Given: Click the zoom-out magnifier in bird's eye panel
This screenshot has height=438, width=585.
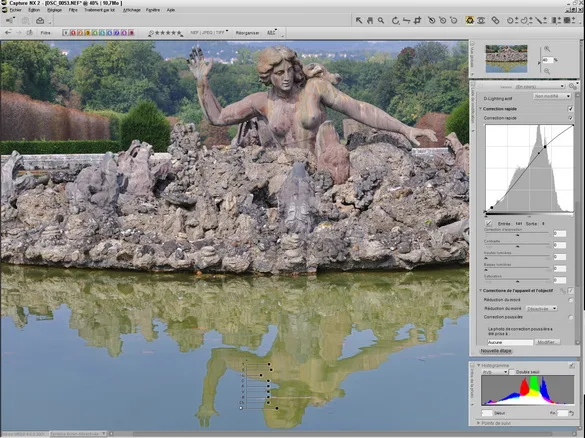Looking at the screenshot, I should pos(547,71).
